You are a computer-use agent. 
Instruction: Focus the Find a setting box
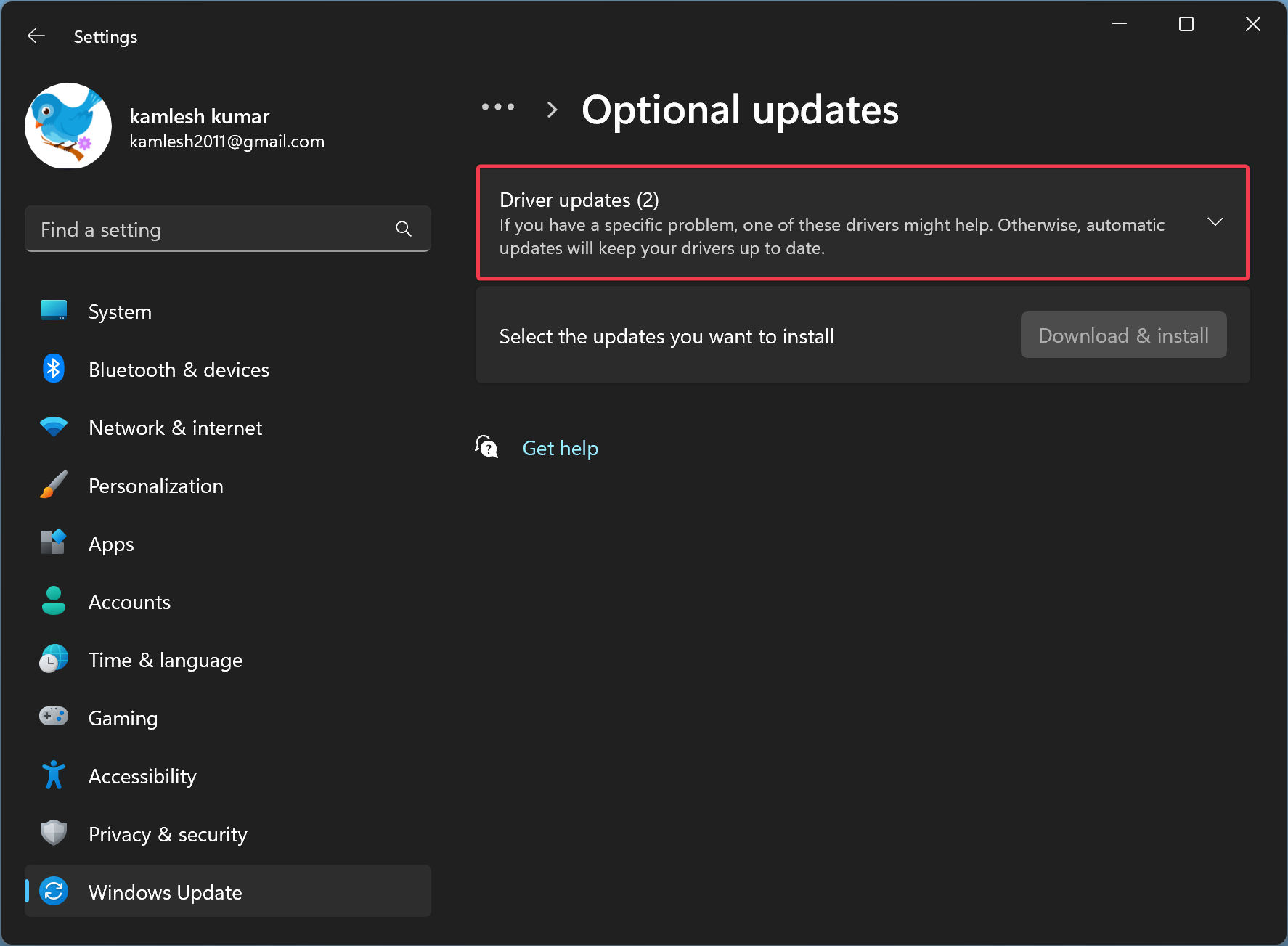coord(227,229)
